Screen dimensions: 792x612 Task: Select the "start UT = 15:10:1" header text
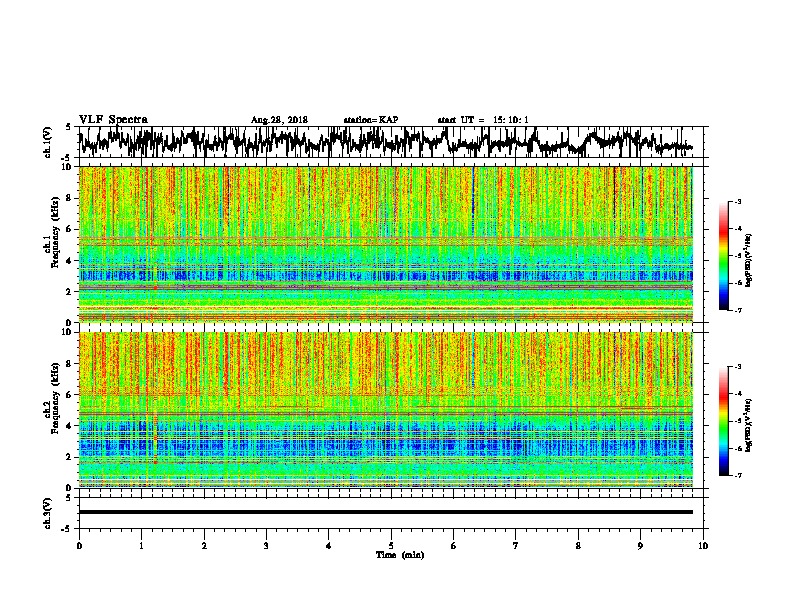coord(483,120)
